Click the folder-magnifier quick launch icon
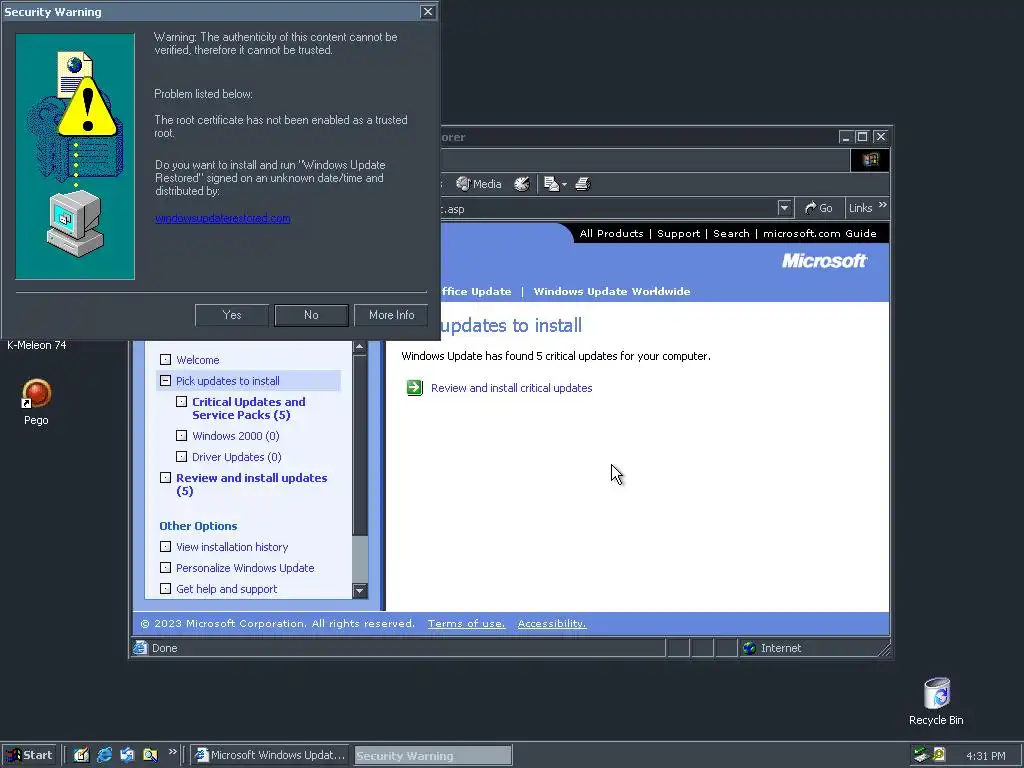Viewport: 1024px width, 768px height. pos(150,755)
